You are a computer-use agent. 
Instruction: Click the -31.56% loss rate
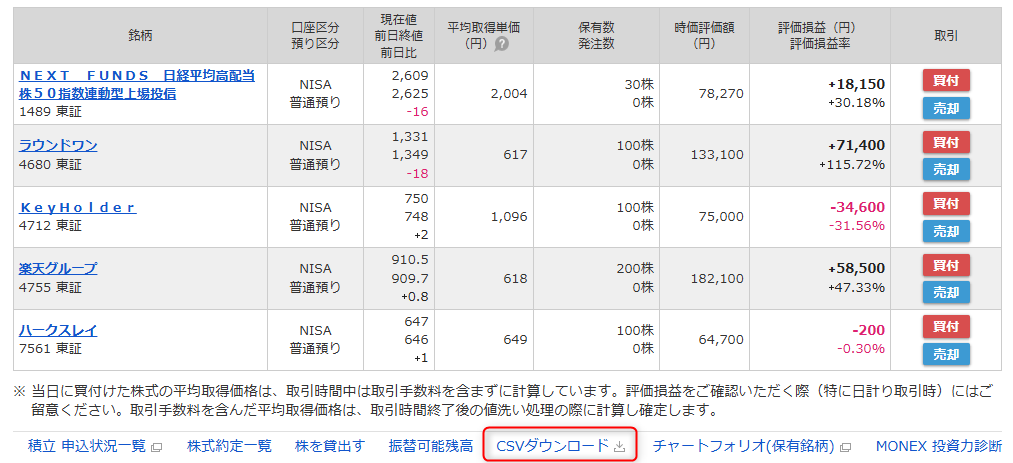tap(856, 226)
